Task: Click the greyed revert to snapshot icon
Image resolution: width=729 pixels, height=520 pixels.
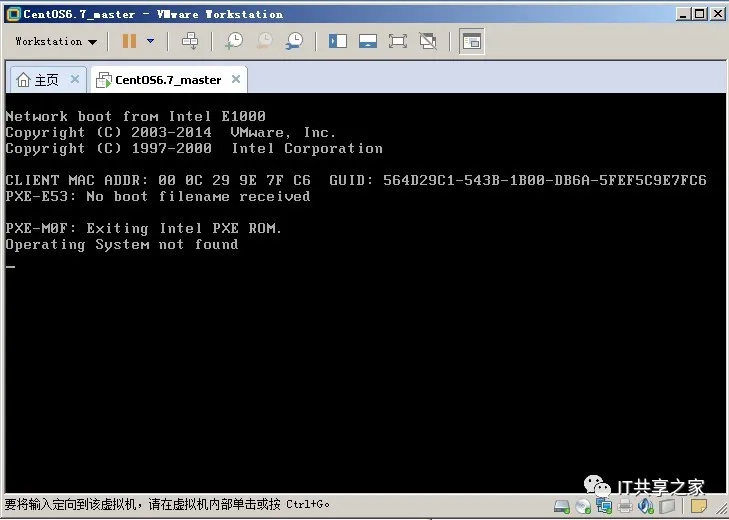Action: (x=265, y=41)
